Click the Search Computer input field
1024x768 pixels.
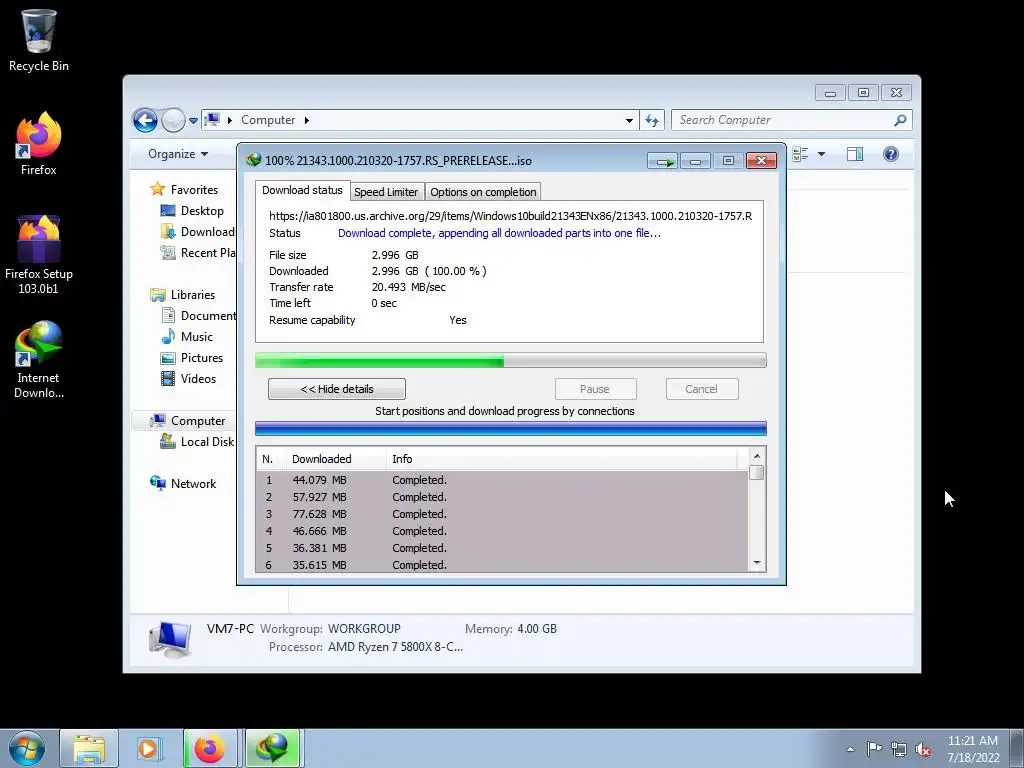click(784, 120)
